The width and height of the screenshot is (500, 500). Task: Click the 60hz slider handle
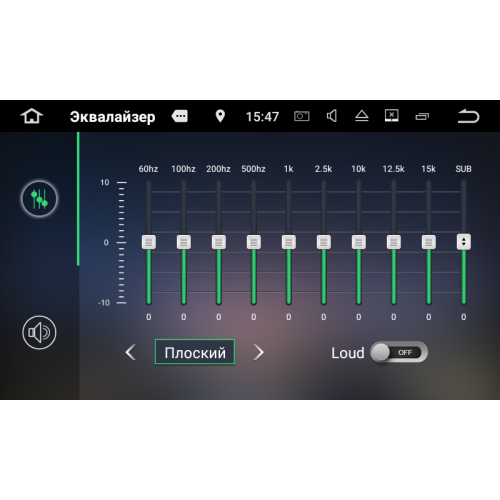(x=149, y=242)
